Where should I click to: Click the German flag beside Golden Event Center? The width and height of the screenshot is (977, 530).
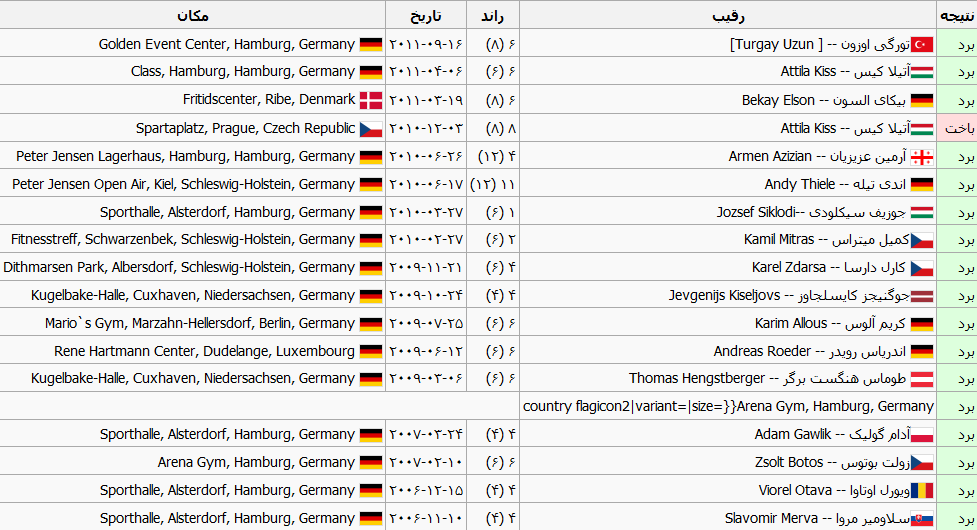click(x=371, y=44)
